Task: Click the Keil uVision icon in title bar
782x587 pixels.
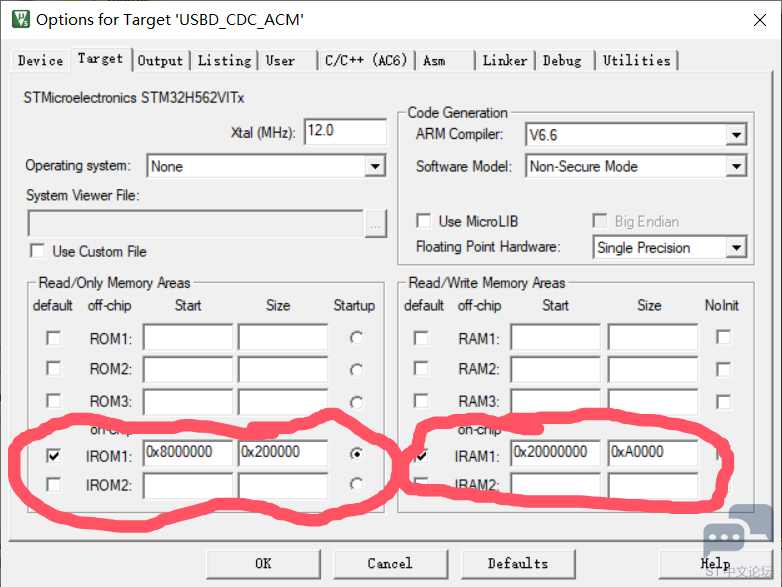Action: pos(21,19)
